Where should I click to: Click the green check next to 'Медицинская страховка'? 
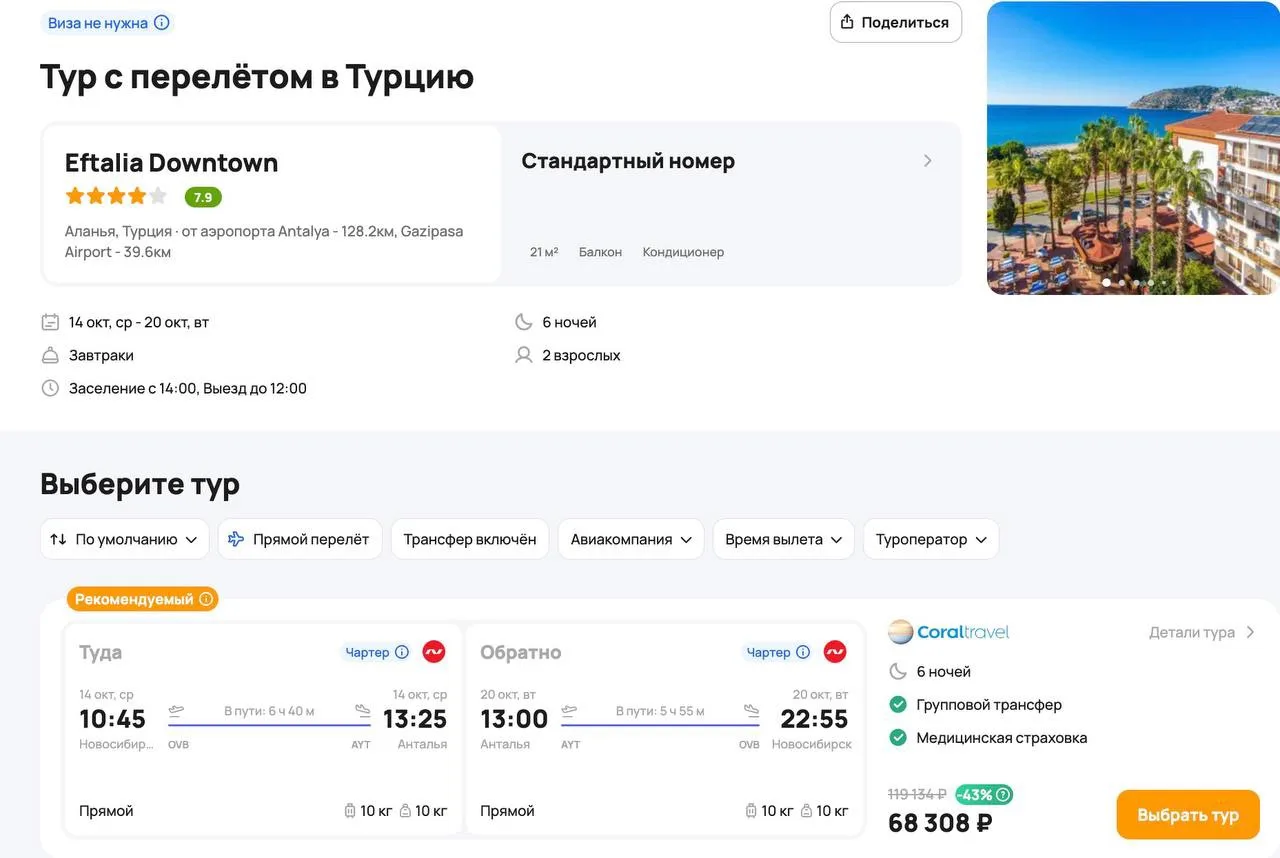[x=898, y=738]
